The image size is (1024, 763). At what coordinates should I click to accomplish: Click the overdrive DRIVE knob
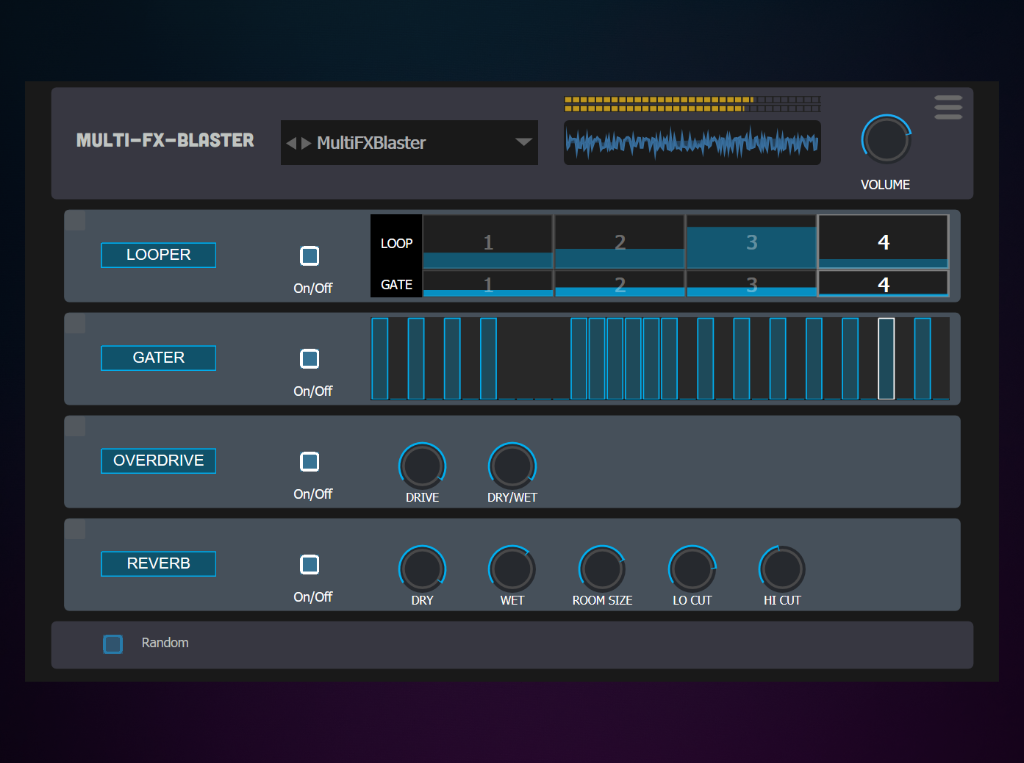(422, 466)
